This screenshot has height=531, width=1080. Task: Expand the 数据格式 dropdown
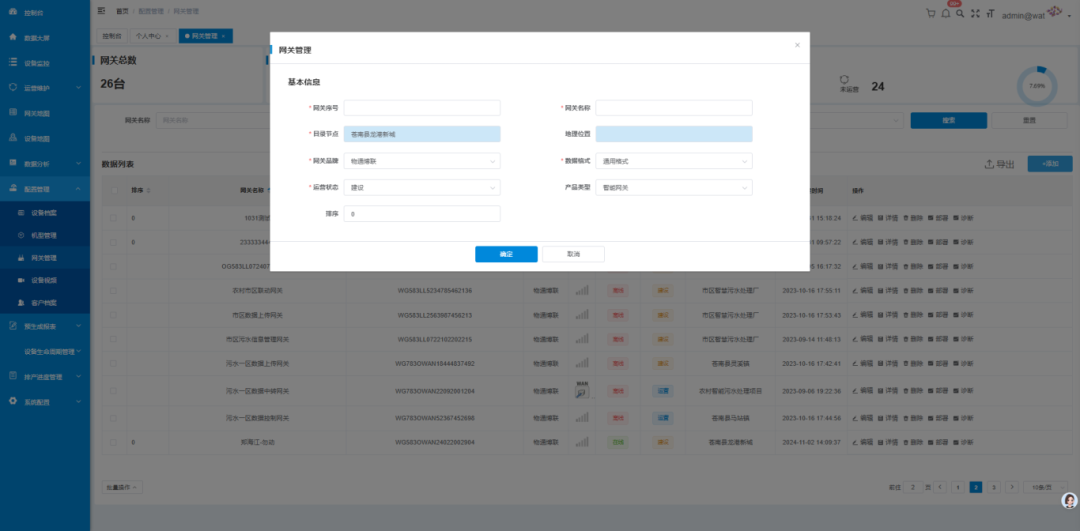tap(674, 161)
